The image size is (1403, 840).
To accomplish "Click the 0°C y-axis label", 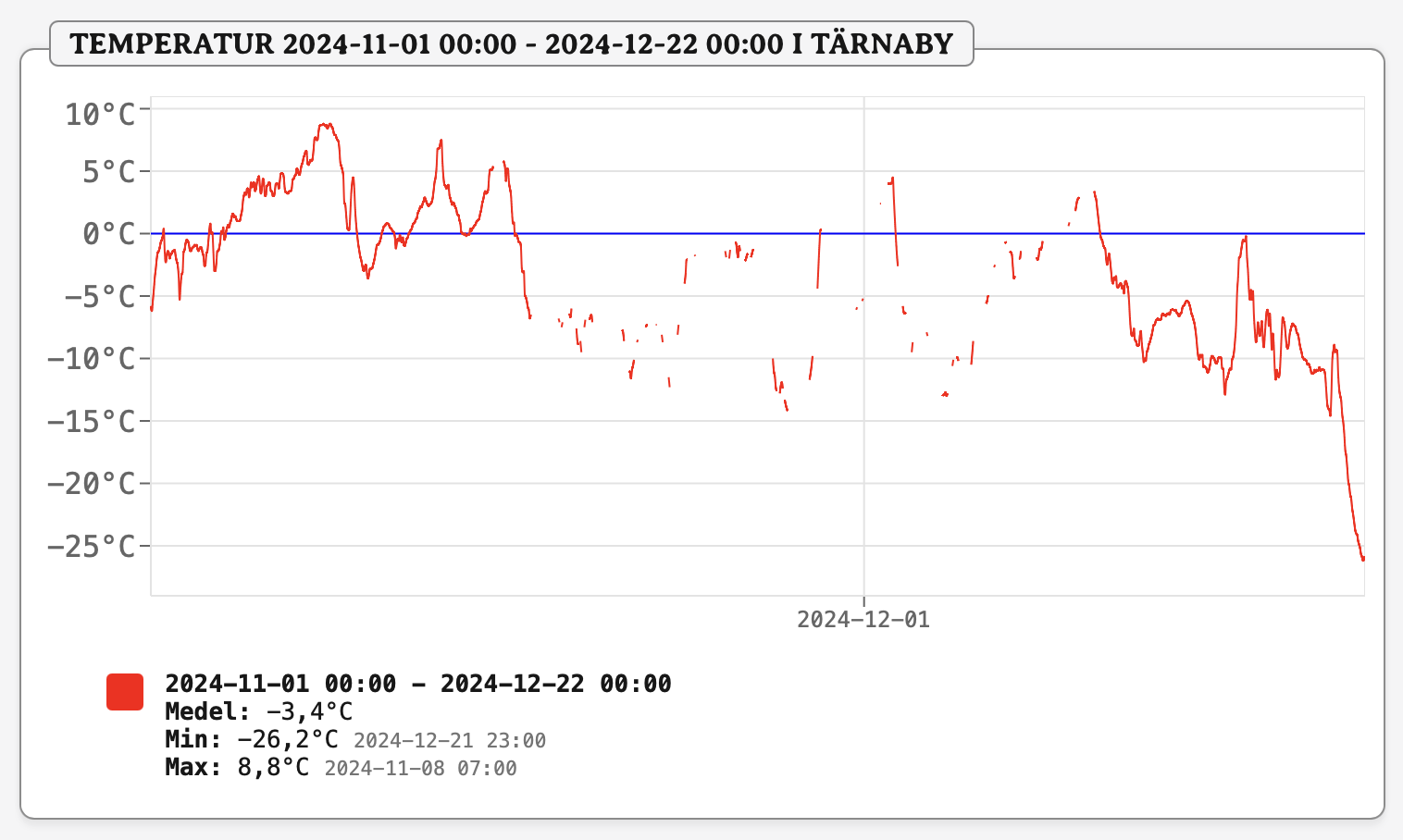I will pyautogui.click(x=108, y=234).
